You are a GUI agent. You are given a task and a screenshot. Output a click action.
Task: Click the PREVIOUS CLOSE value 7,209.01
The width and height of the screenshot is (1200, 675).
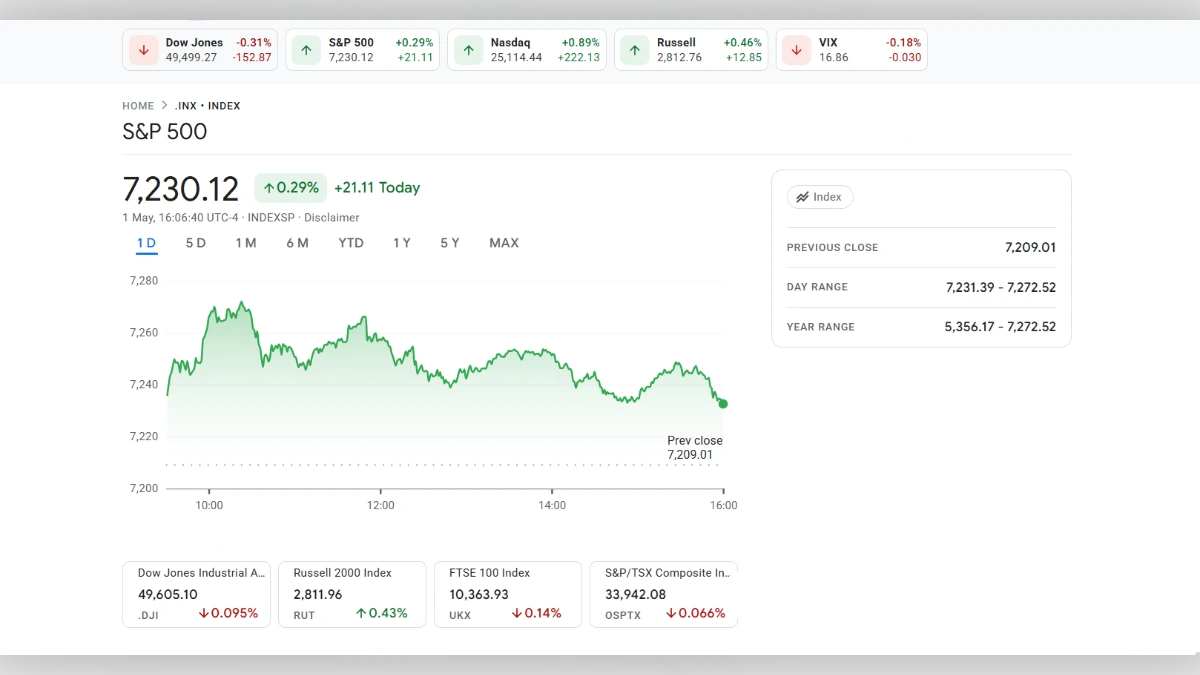click(1030, 247)
